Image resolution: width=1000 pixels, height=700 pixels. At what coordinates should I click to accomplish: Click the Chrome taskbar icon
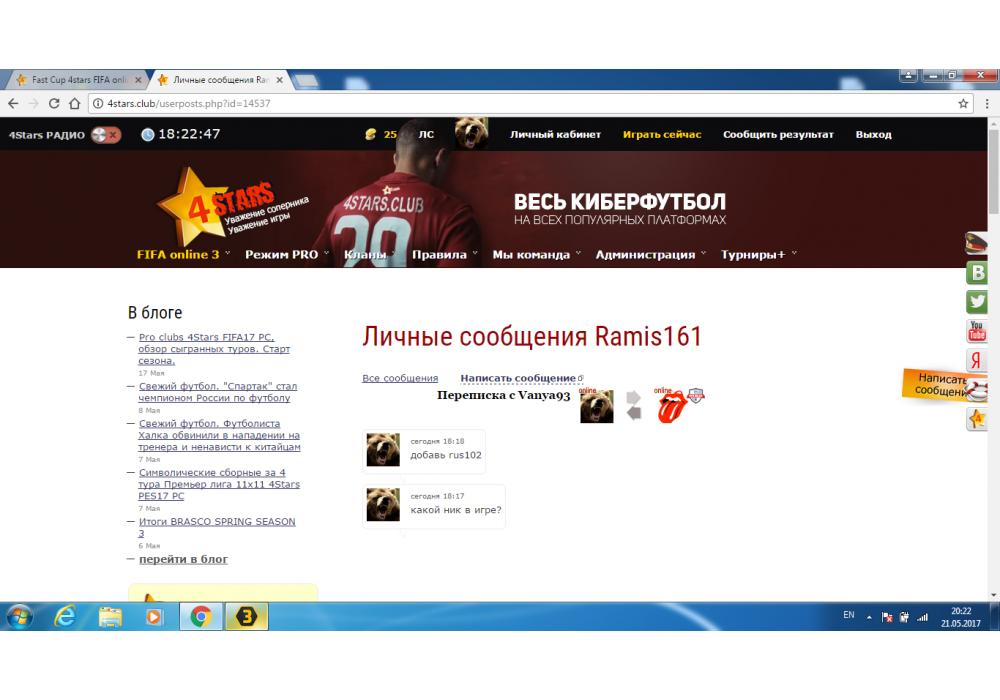(201, 616)
